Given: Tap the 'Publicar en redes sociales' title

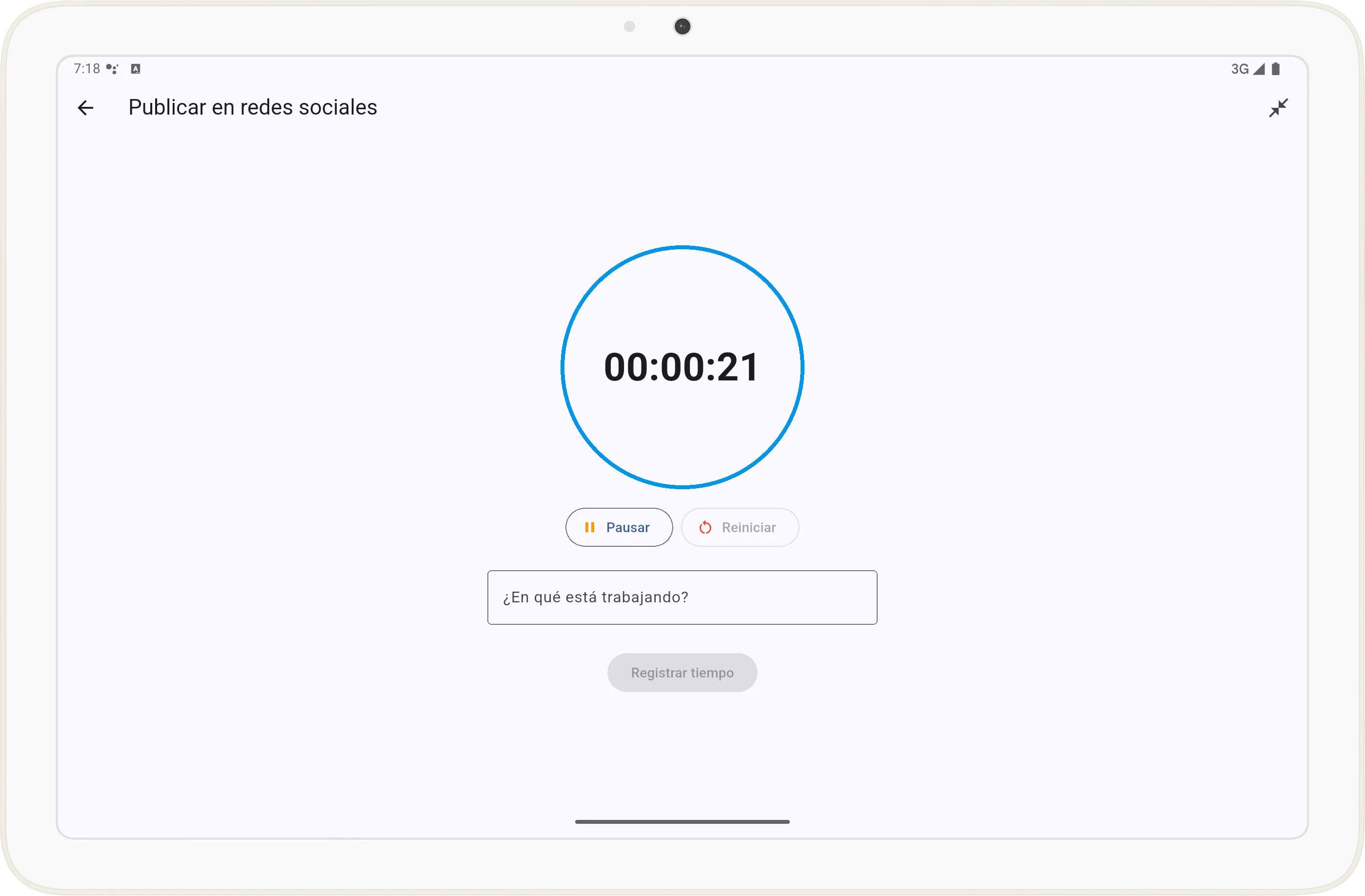Looking at the screenshot, I should click(x=252, y=108).
